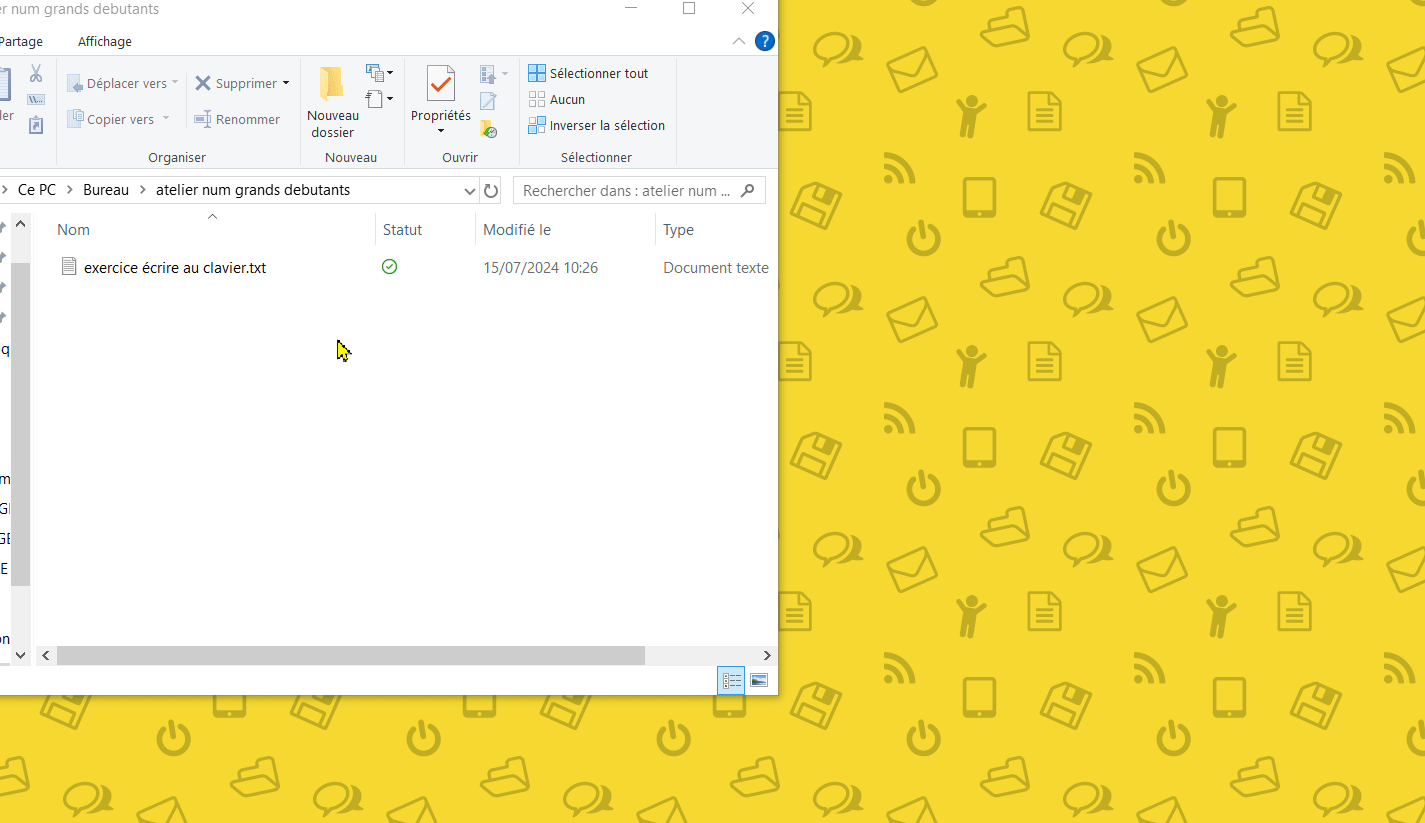Open the address bar history dropdown

coord(470,190)
